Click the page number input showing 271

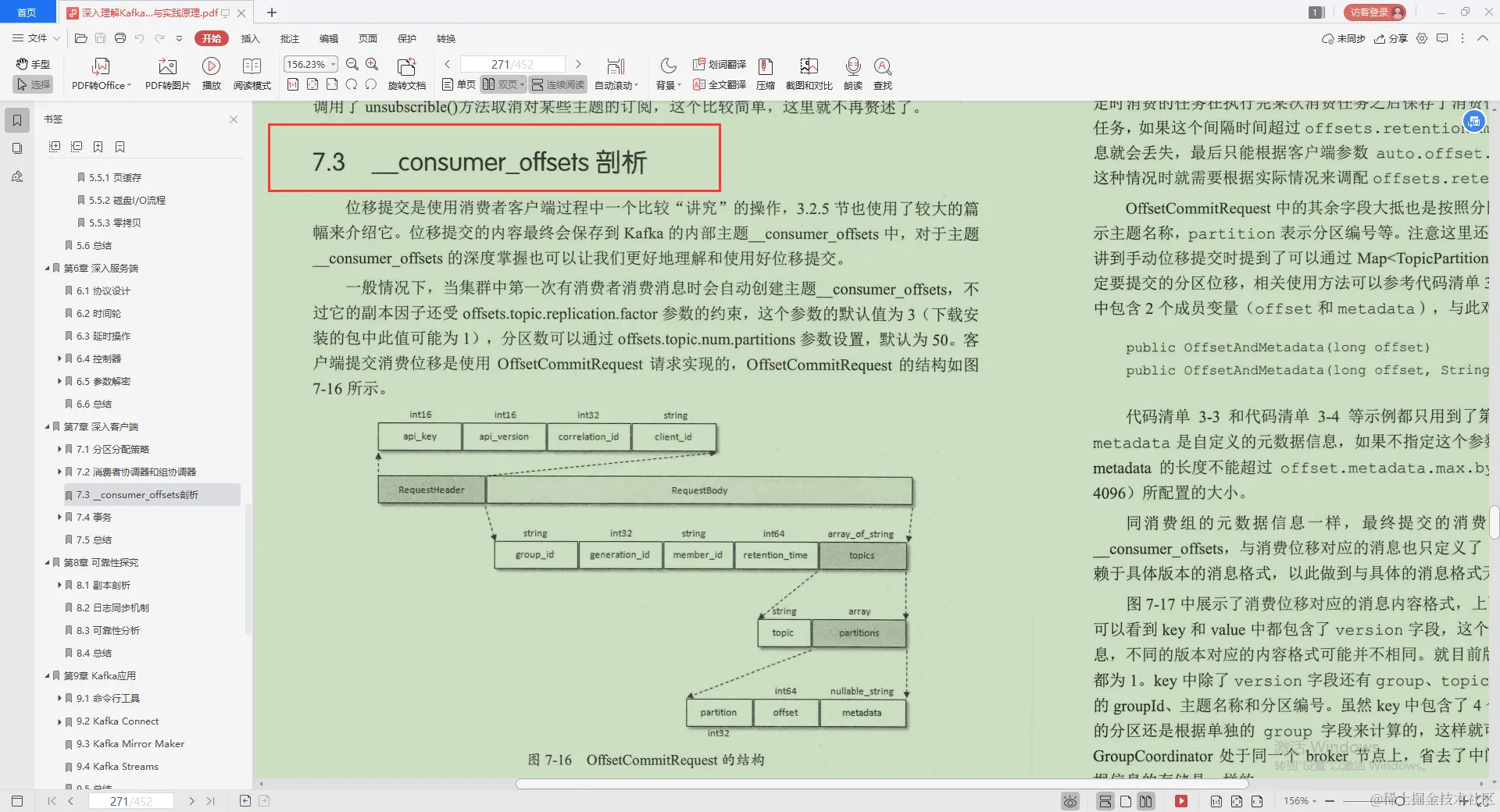pos(512,63)
